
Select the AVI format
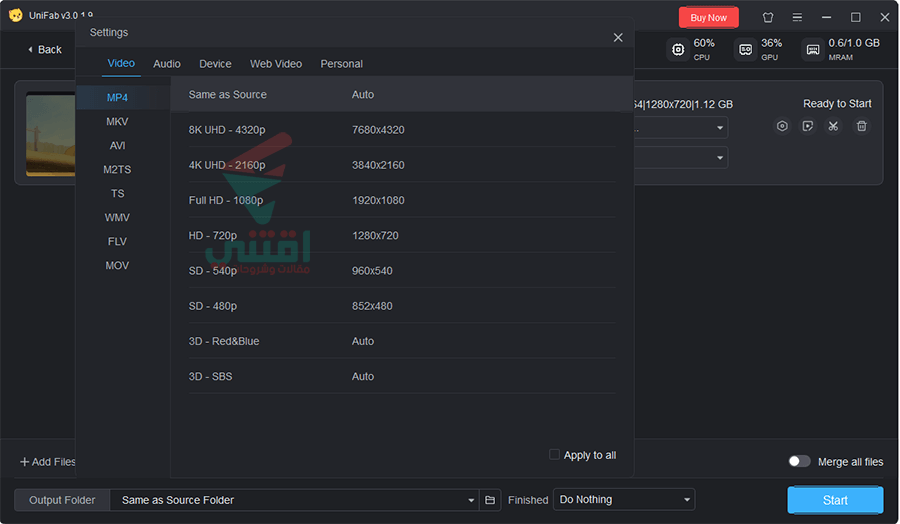coord(117,146)
